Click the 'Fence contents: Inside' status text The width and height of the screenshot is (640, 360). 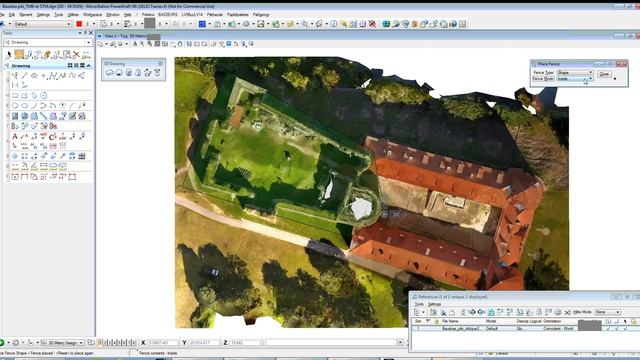(158, 353)
